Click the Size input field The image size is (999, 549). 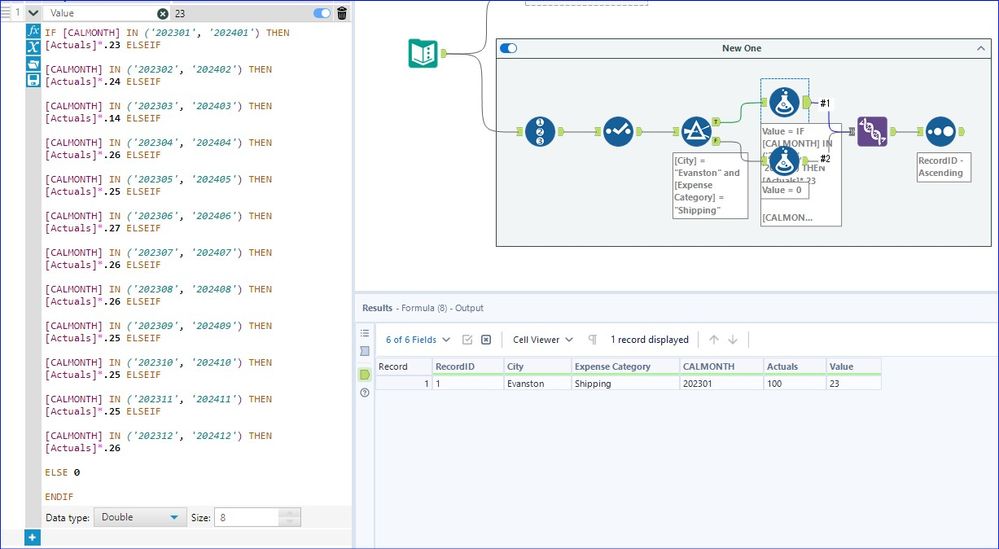coord(247,517)
